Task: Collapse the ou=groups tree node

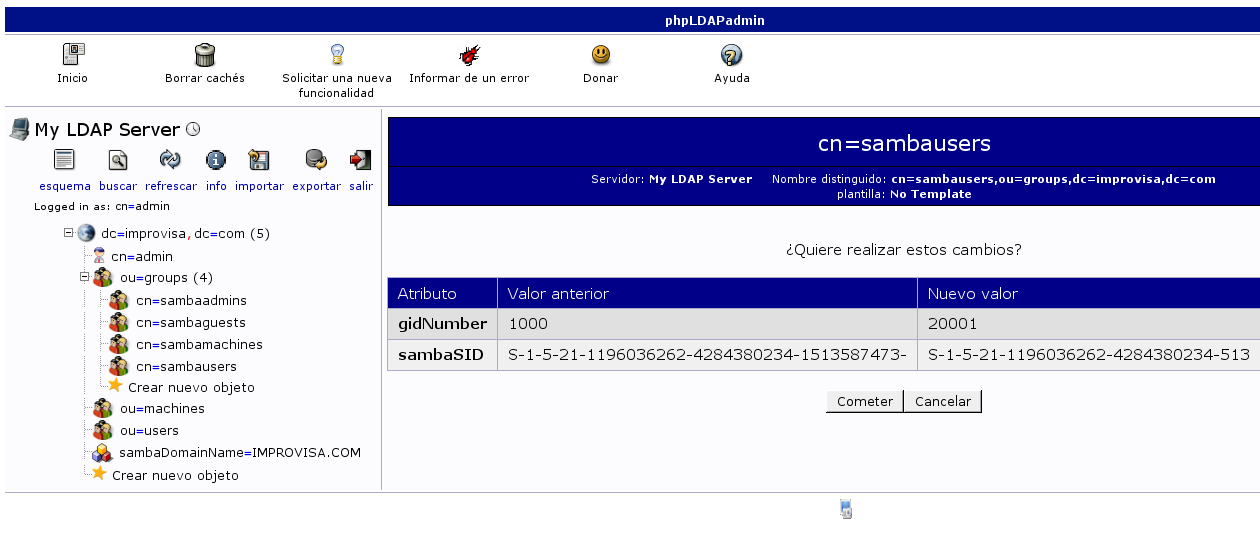Action: [x=85, y=277]
